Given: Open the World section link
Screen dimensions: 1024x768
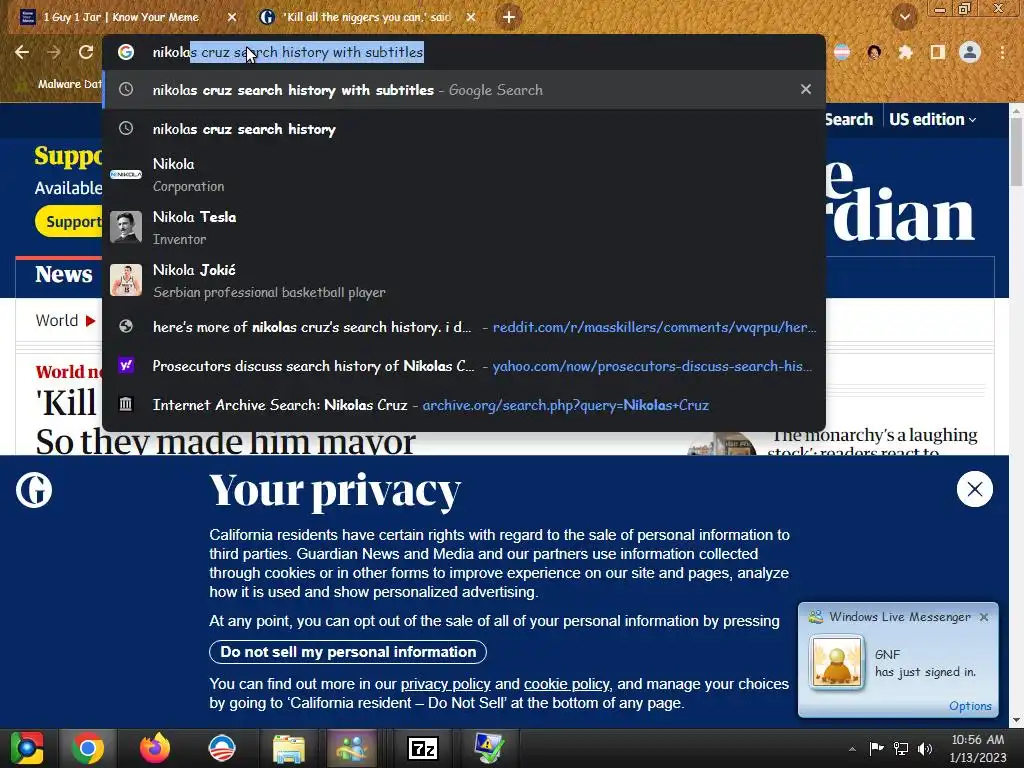Looking at the screenshot, I should coord(57,321).
